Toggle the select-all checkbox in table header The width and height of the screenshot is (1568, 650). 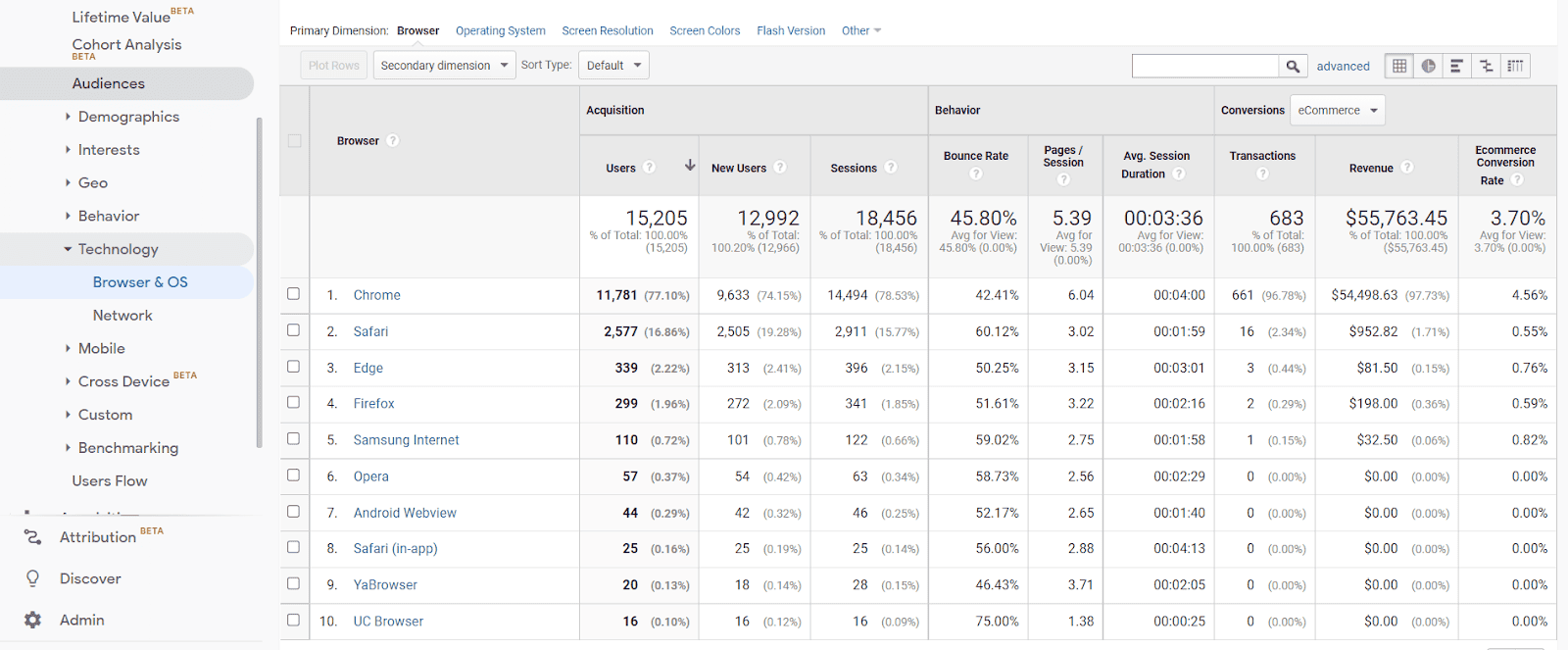[x=294, y=141]
